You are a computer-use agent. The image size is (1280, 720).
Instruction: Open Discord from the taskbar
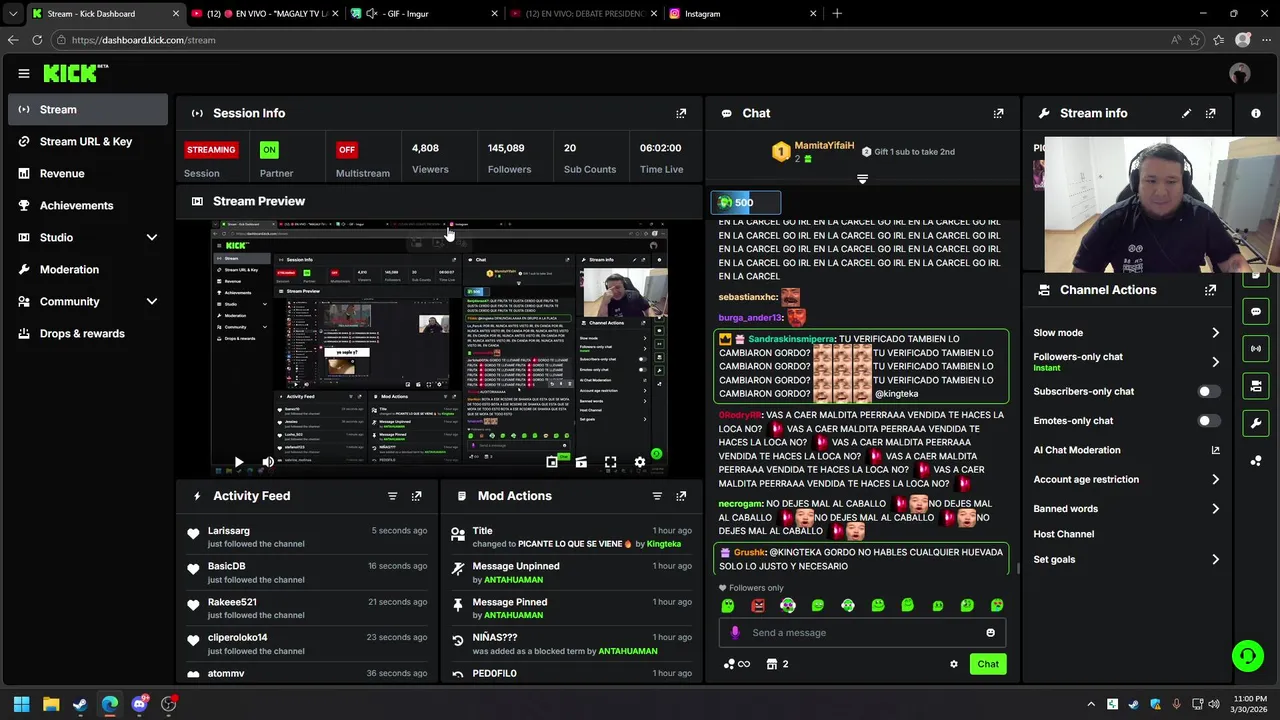click(139, 704)
